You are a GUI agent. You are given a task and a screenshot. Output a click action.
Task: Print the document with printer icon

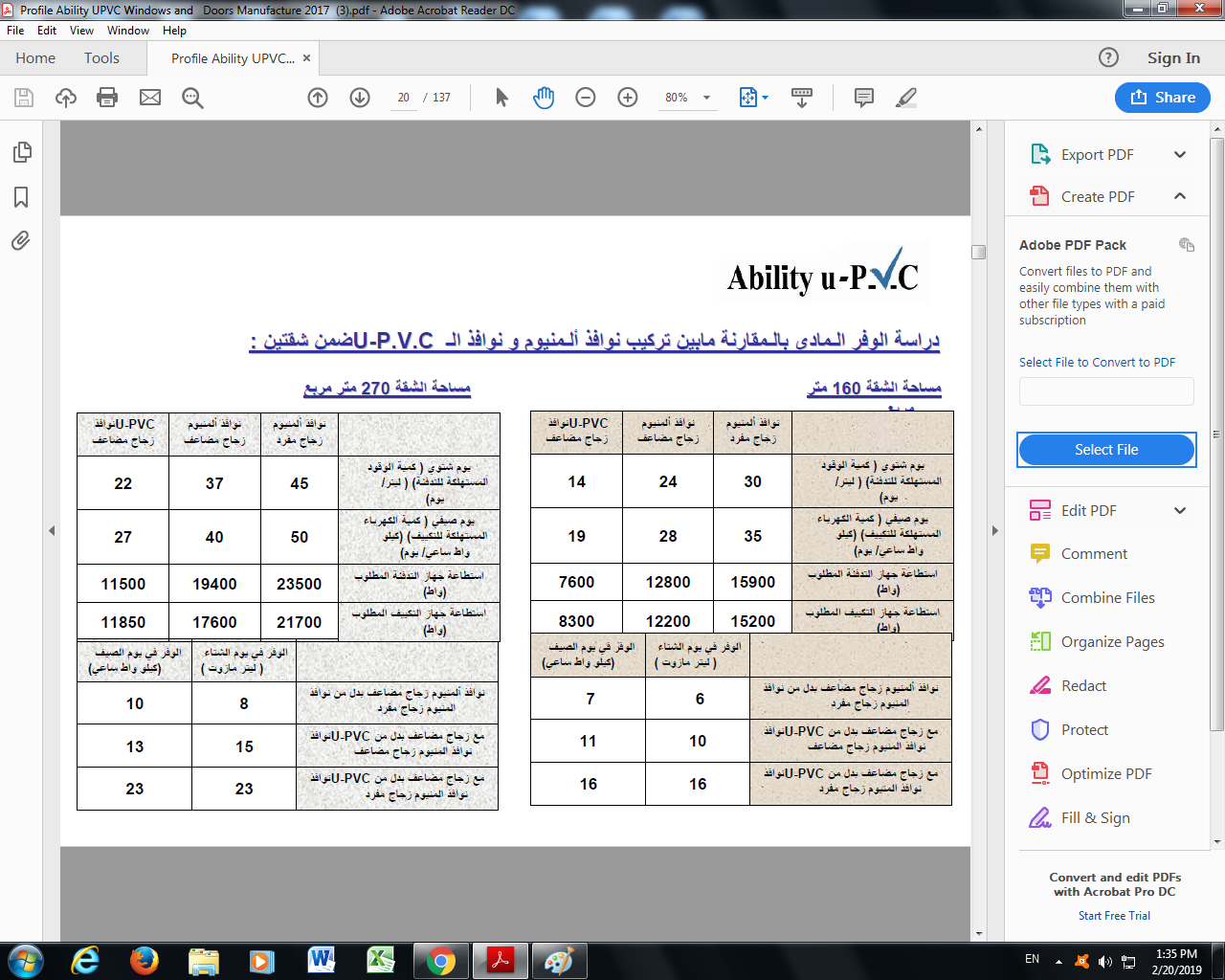tap(107, 98)
